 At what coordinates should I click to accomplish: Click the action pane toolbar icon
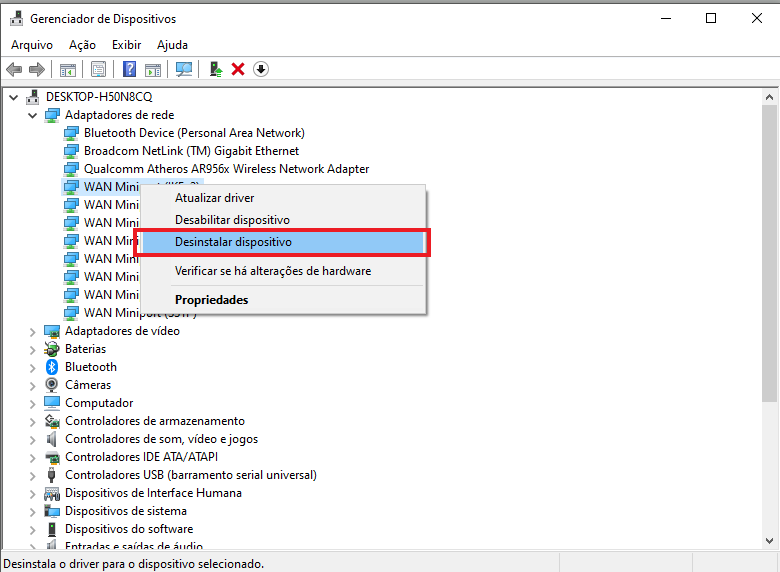[x=153, y=70]
